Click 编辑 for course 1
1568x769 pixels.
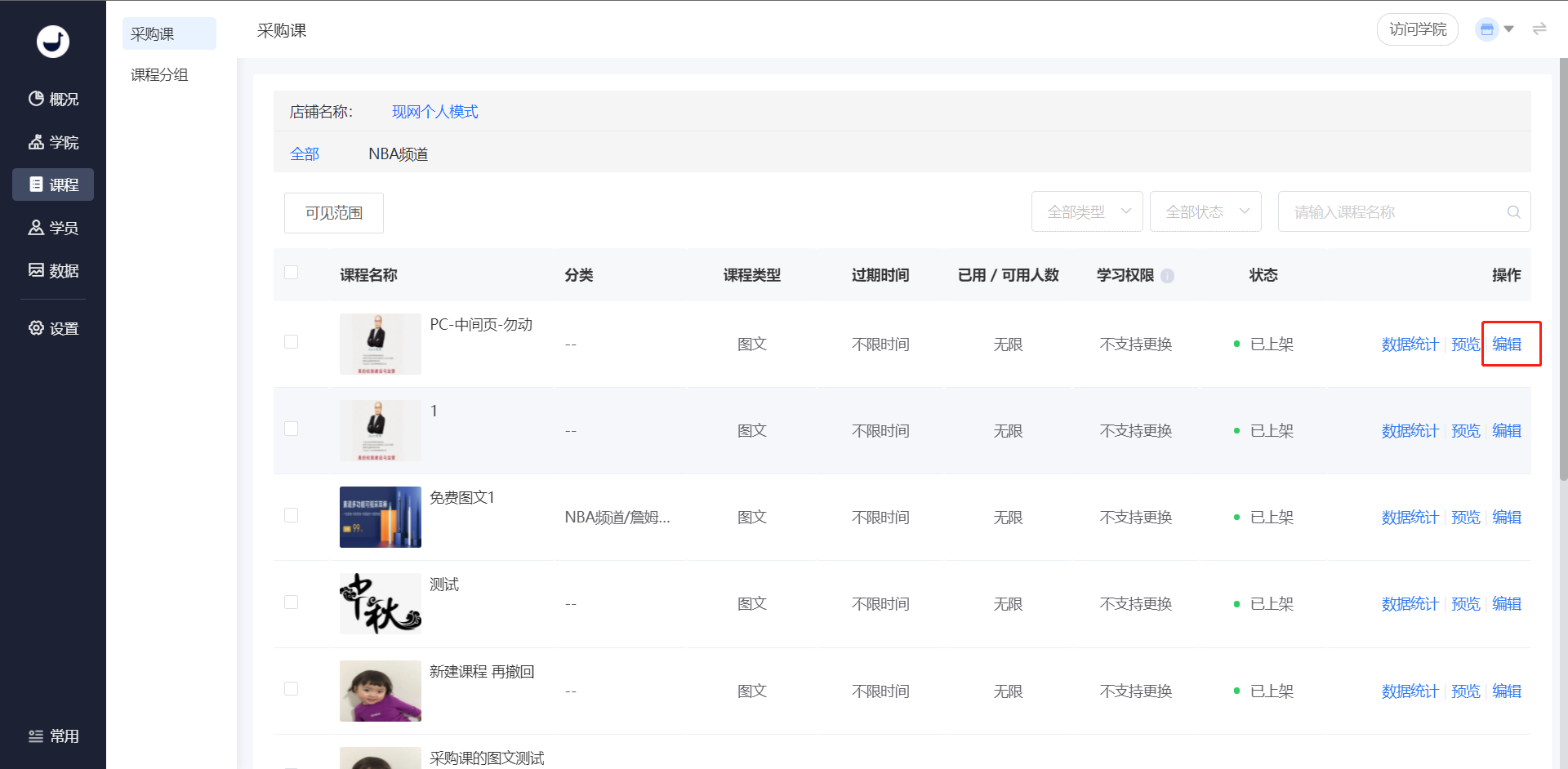[x=1507, y=431]
